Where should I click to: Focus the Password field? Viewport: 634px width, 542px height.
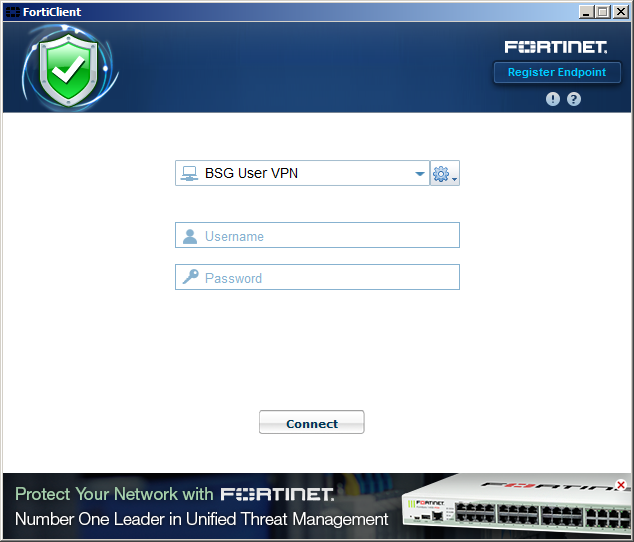(317, 277)
